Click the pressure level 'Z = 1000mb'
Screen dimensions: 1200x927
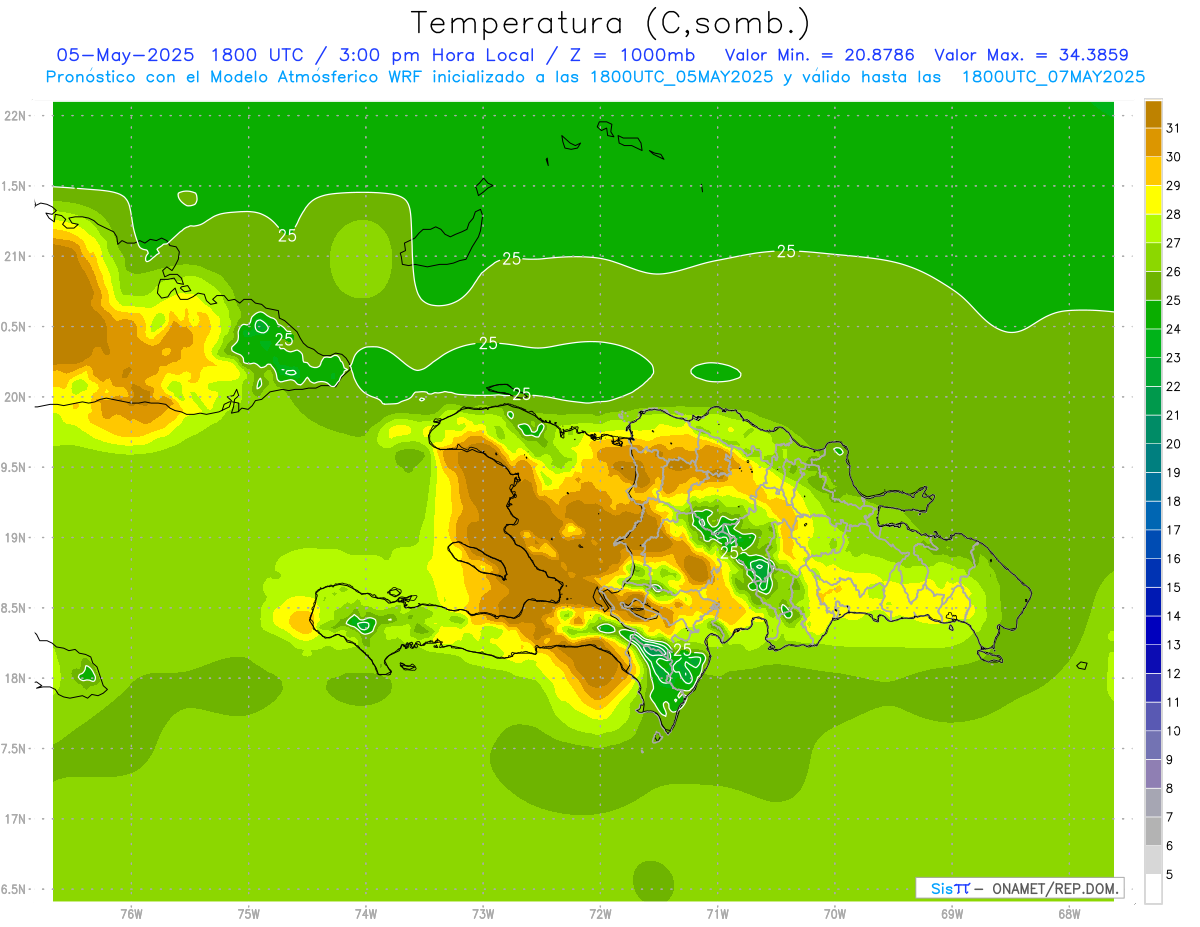pos(632,55)
